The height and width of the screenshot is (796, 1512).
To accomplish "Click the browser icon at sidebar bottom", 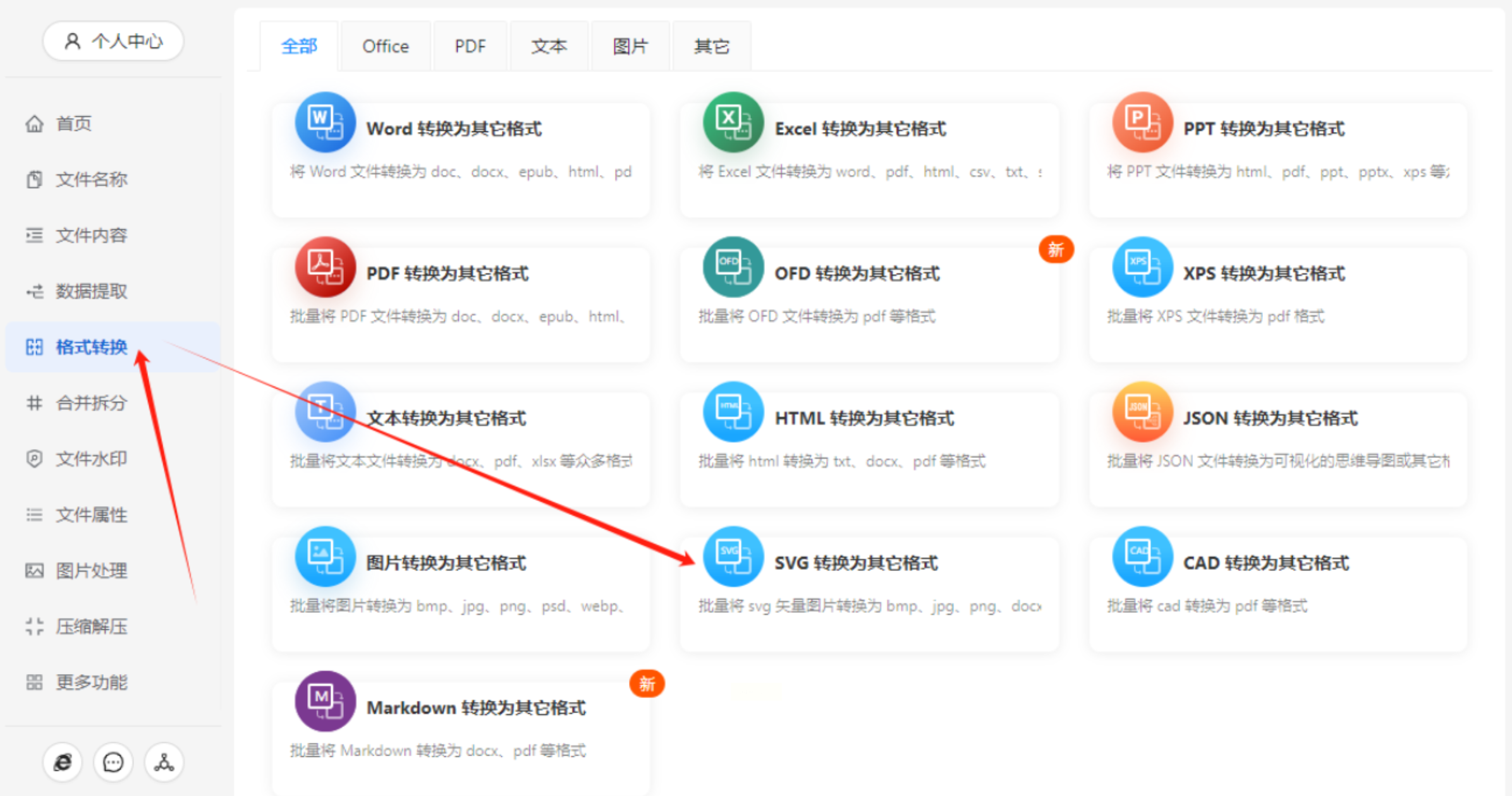I will 63,763.
